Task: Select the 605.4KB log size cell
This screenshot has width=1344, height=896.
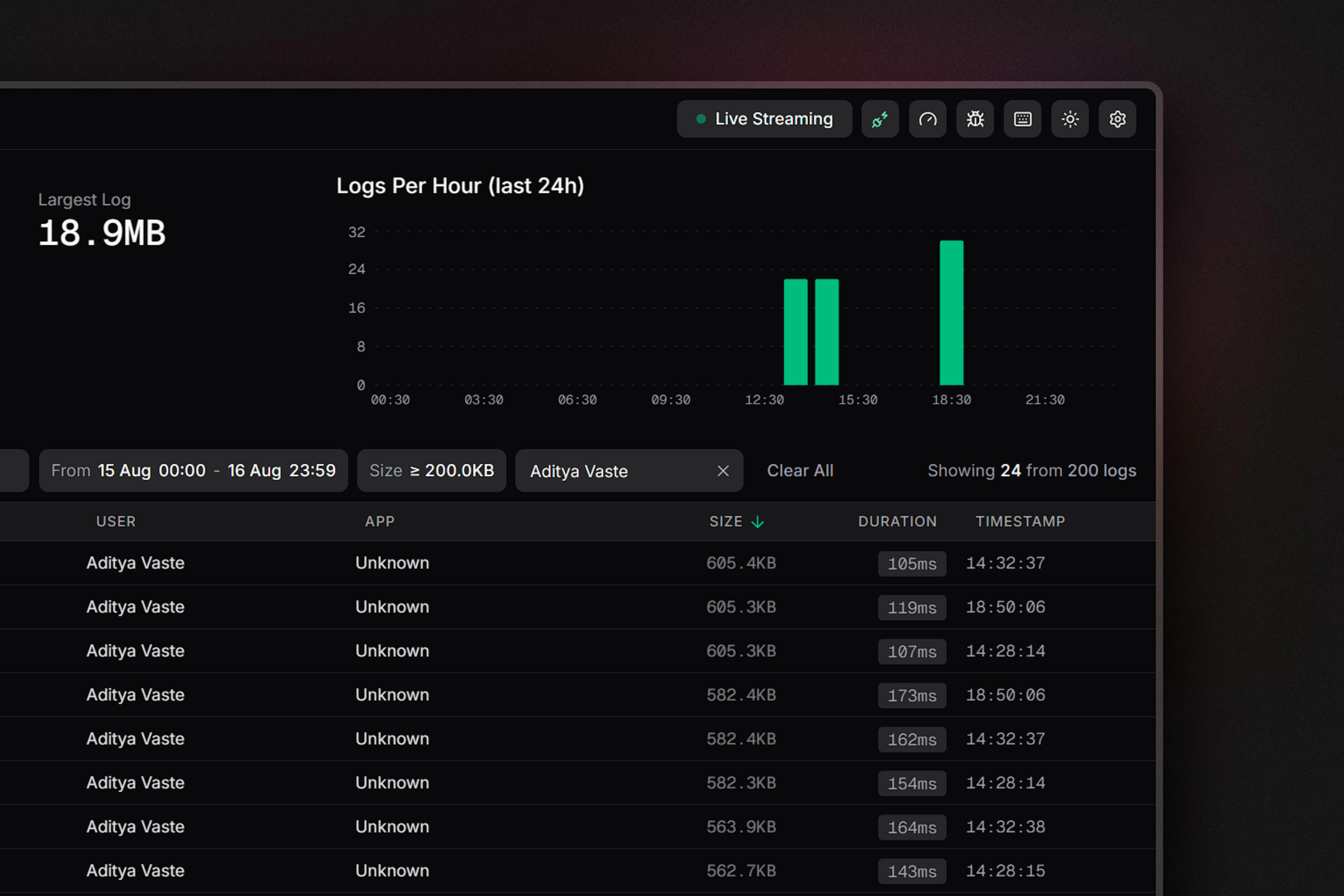Action: [741, 563]
